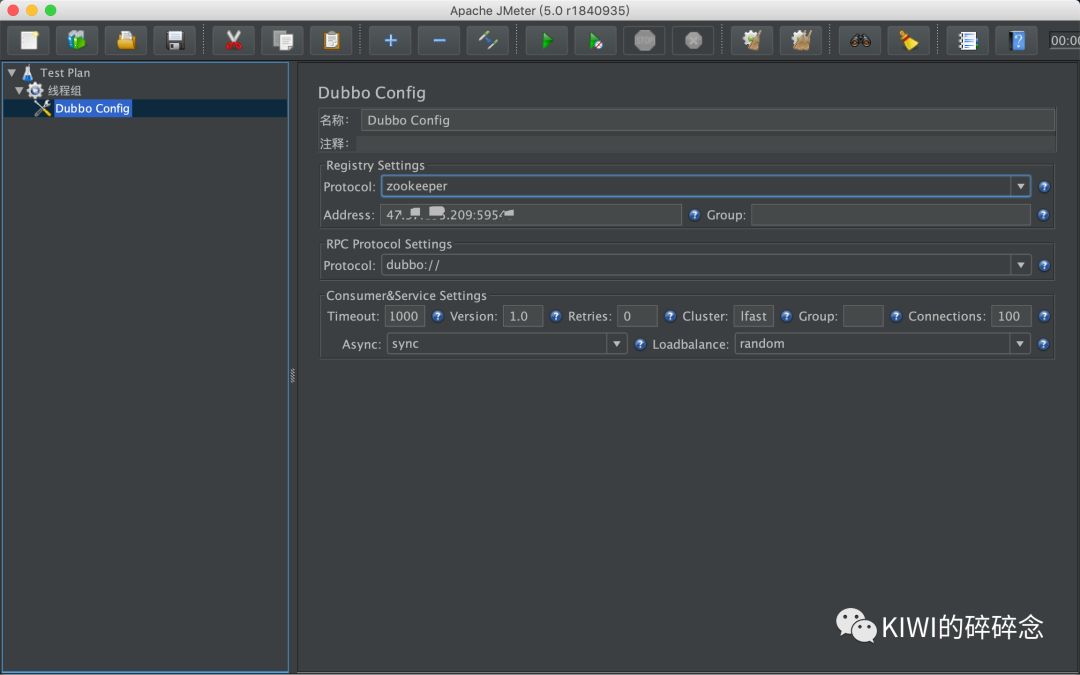Click help icon next to Async dropdown

[x=640, y=344]
